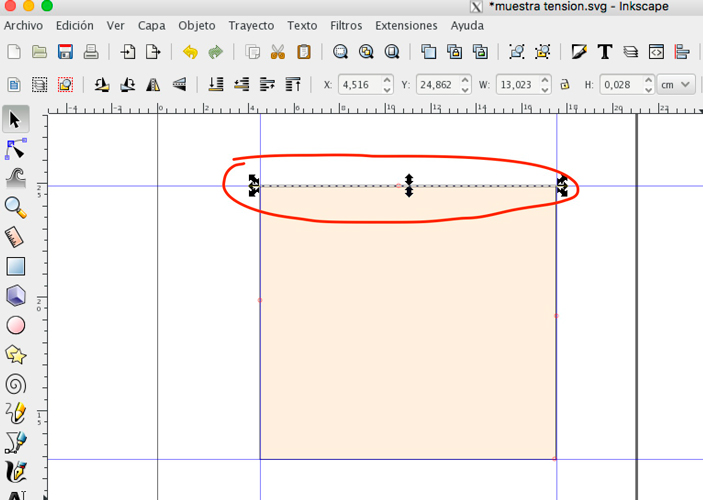Cut selection with scissors icon

click(278, 52)
